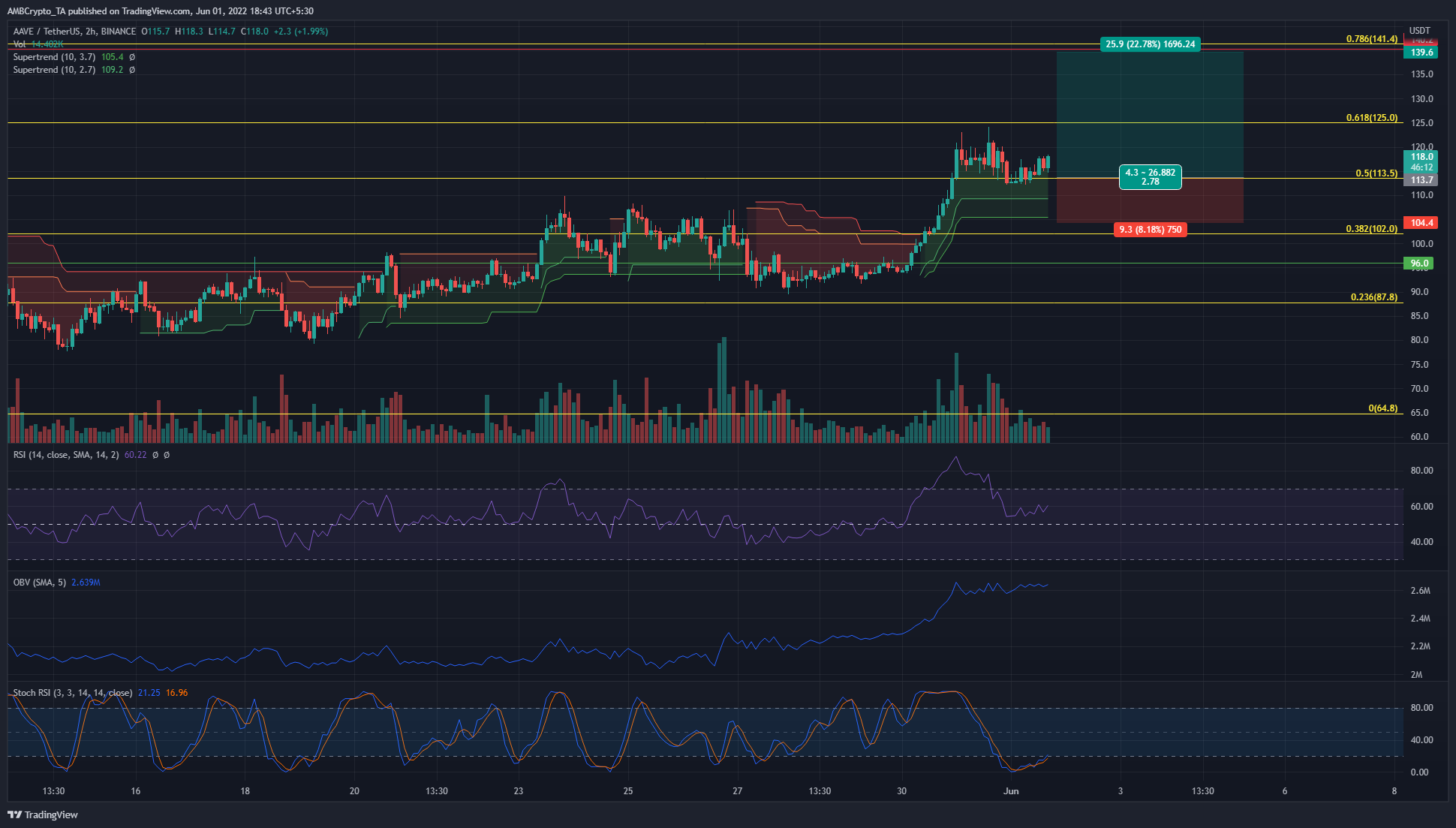
Task: Click the Stoch RSI orange value 16.96
Action: click(x=176, y=693)
